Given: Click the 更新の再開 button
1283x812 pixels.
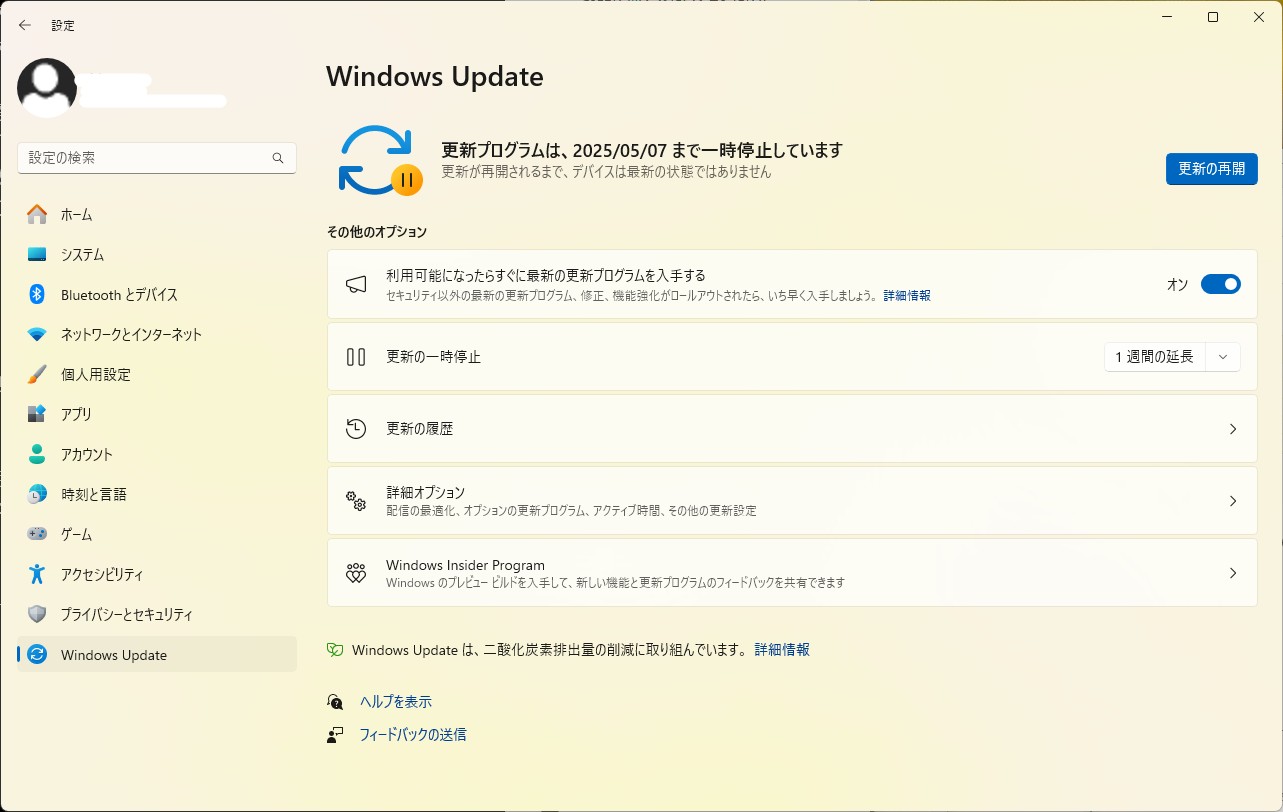Looking at the screenshot, I should pos(1211,169).
